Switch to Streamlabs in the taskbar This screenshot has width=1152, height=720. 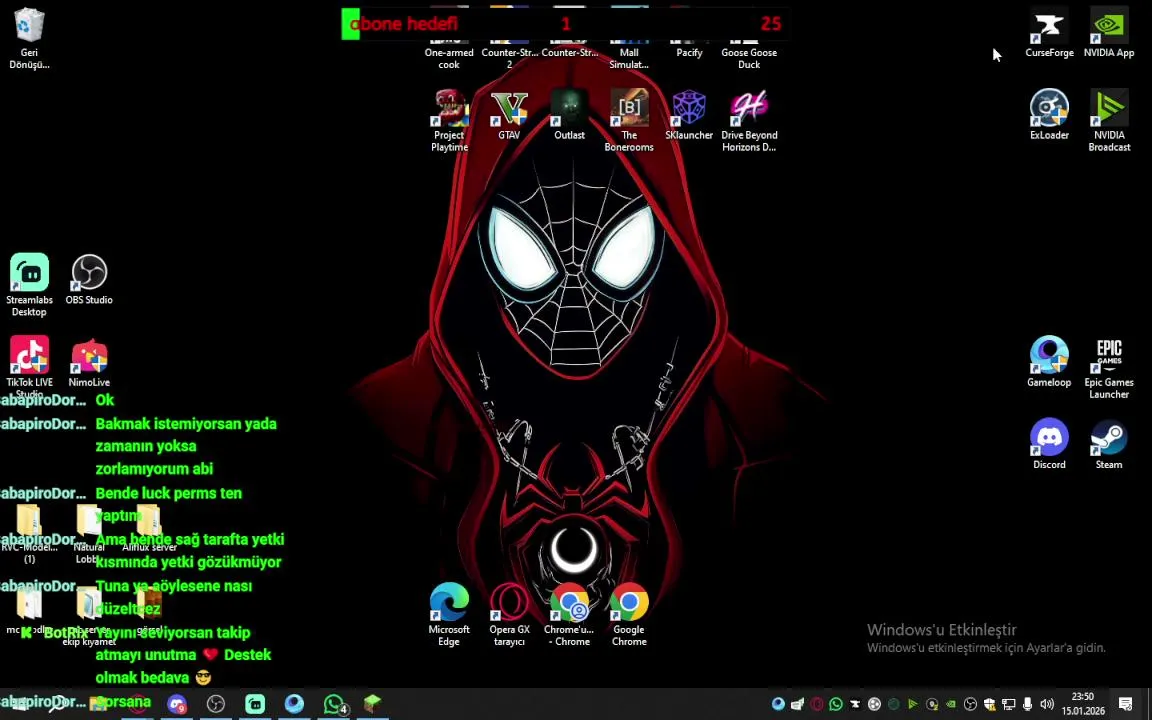[x=255, y=704]
